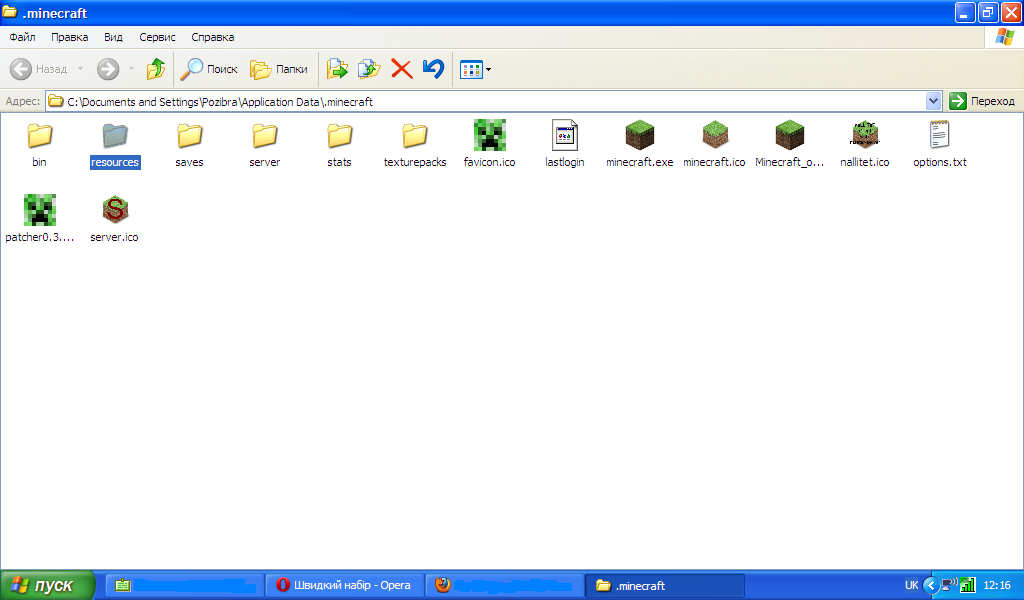The width and height of the screenshot is (1024, 600).
Task: Delete the selected item with red X
Action: [x=402, y=69]
